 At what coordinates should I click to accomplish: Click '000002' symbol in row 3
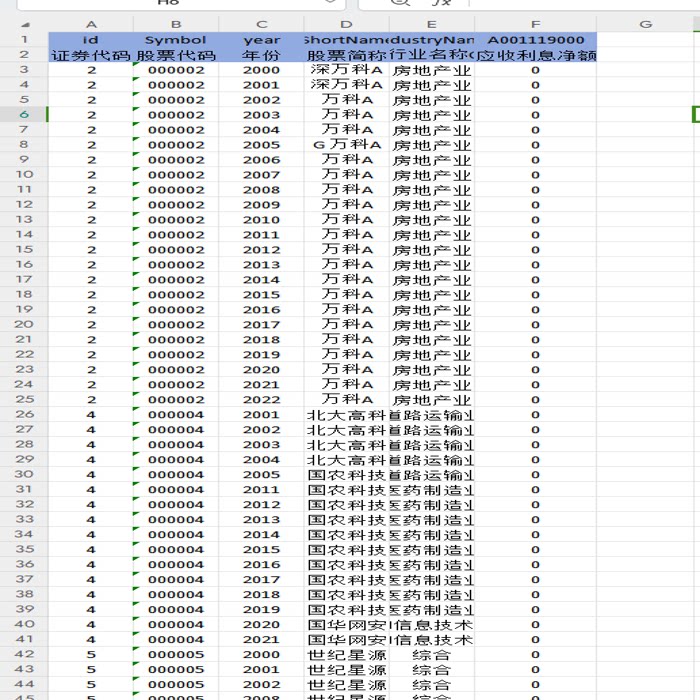pos(176,70)
